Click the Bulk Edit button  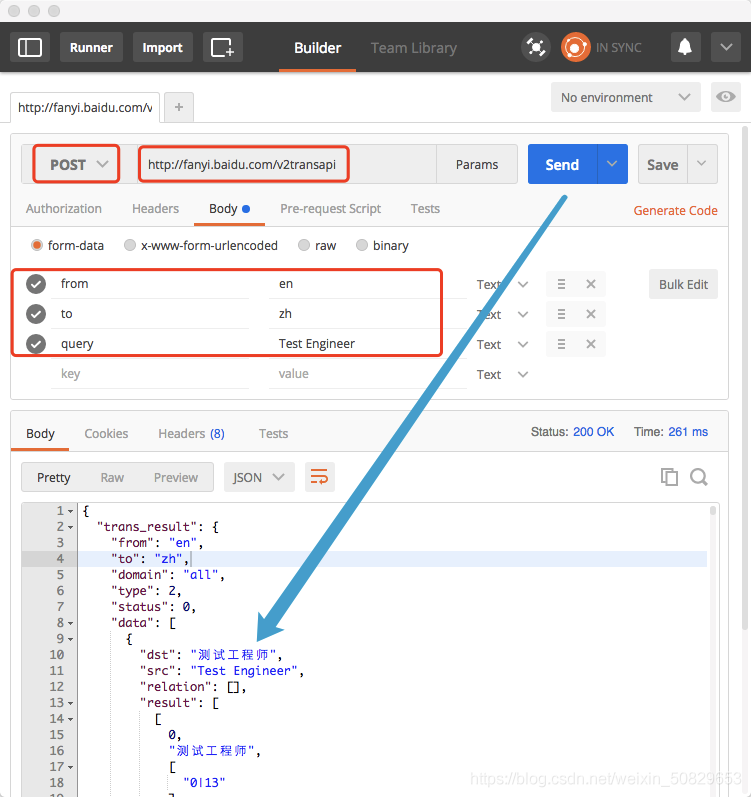click(683, 284)
